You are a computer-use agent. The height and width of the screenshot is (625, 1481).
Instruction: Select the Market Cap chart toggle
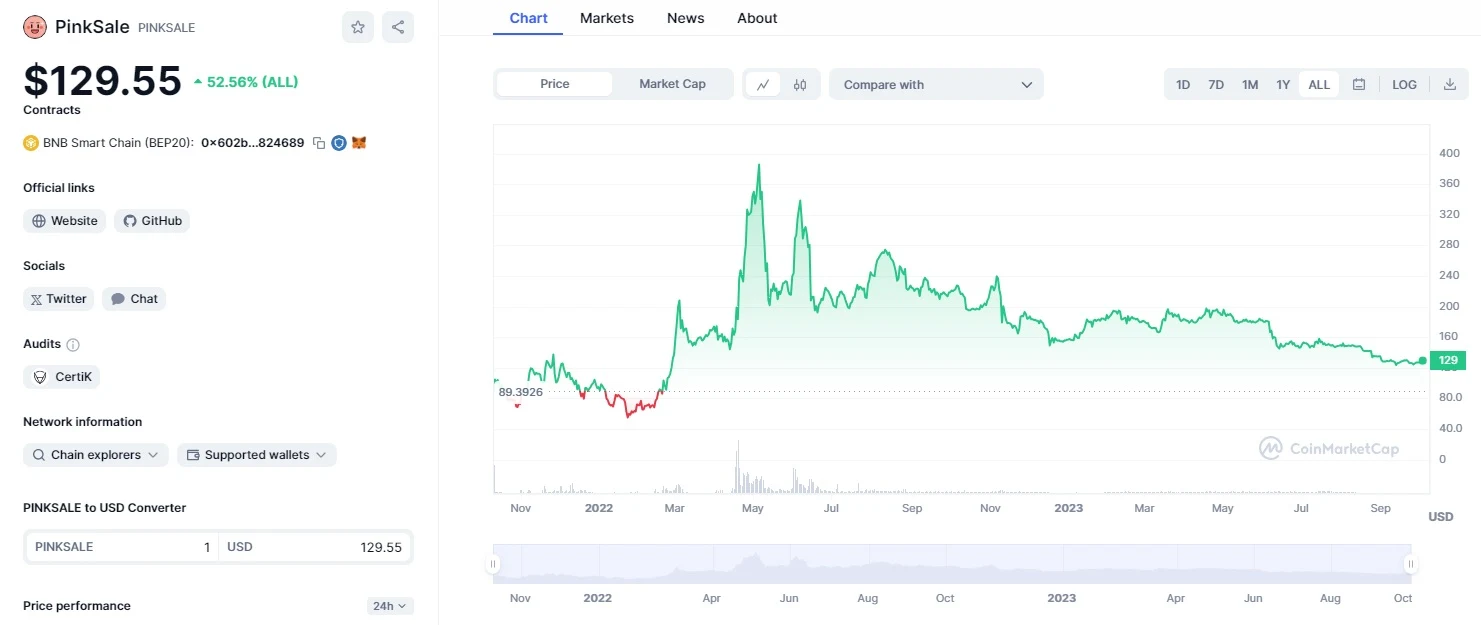pyautogui.click(x=673, y=84)
